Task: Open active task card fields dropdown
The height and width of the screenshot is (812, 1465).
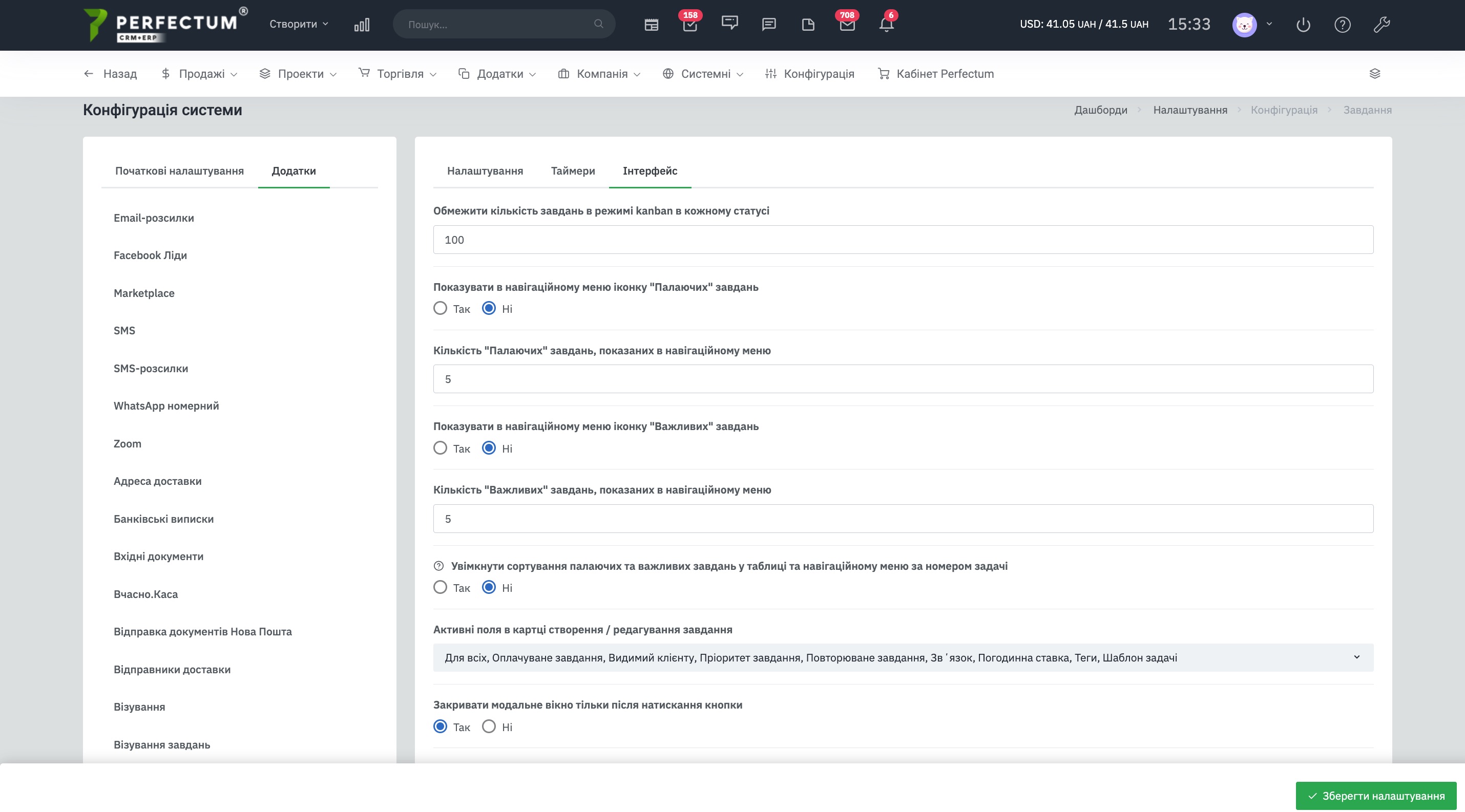Action: click(903, 657)
